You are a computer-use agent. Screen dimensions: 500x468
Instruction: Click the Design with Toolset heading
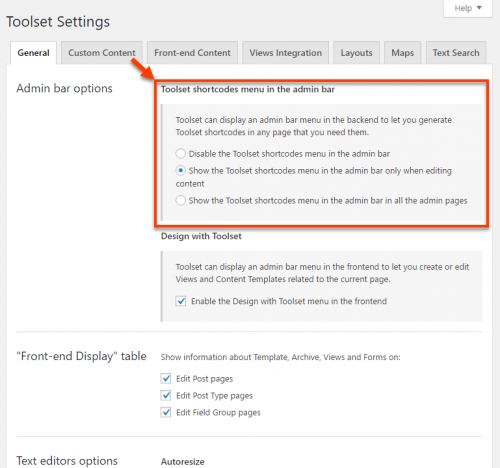(x=201, y=236)
